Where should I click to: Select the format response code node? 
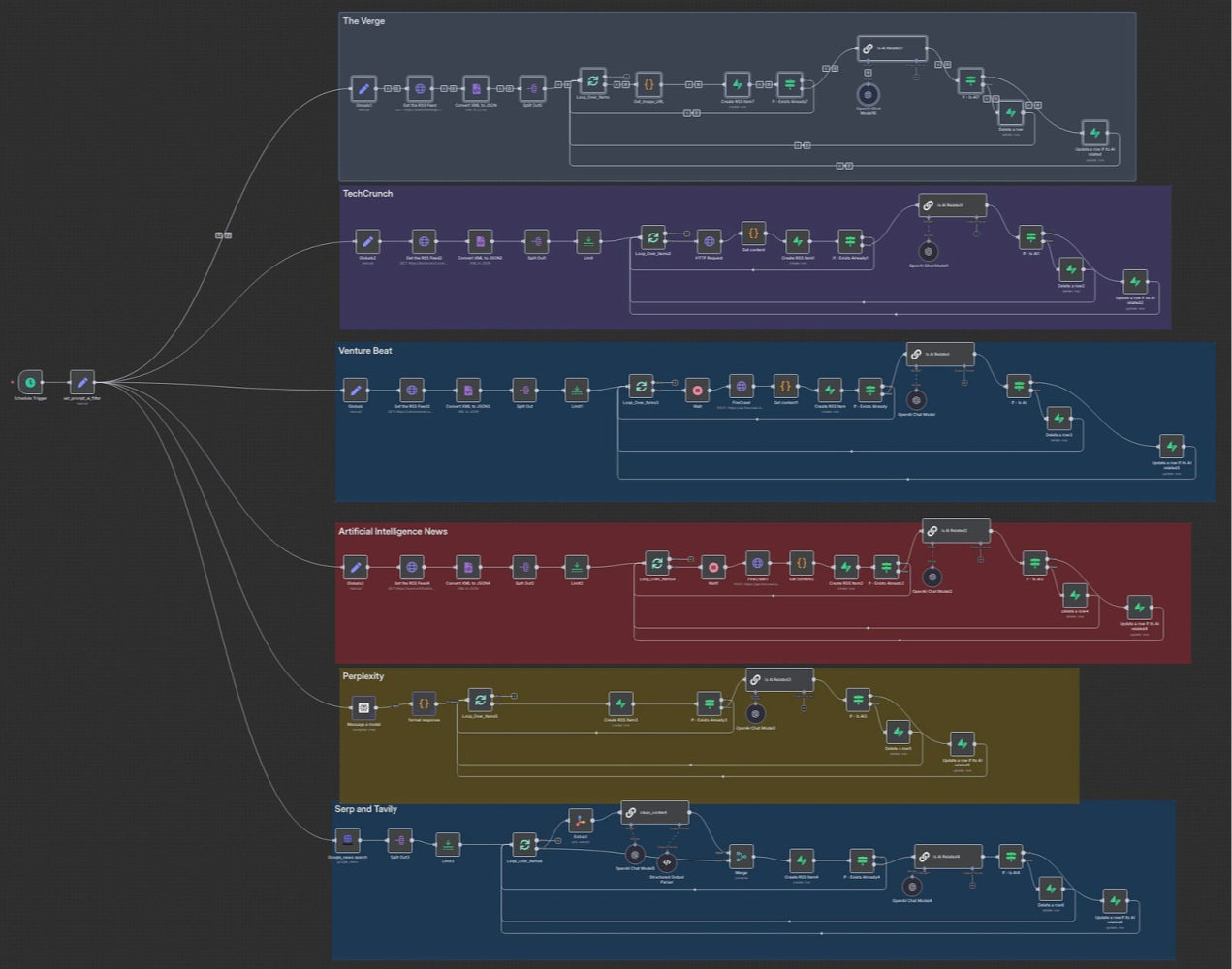(424, 703)
